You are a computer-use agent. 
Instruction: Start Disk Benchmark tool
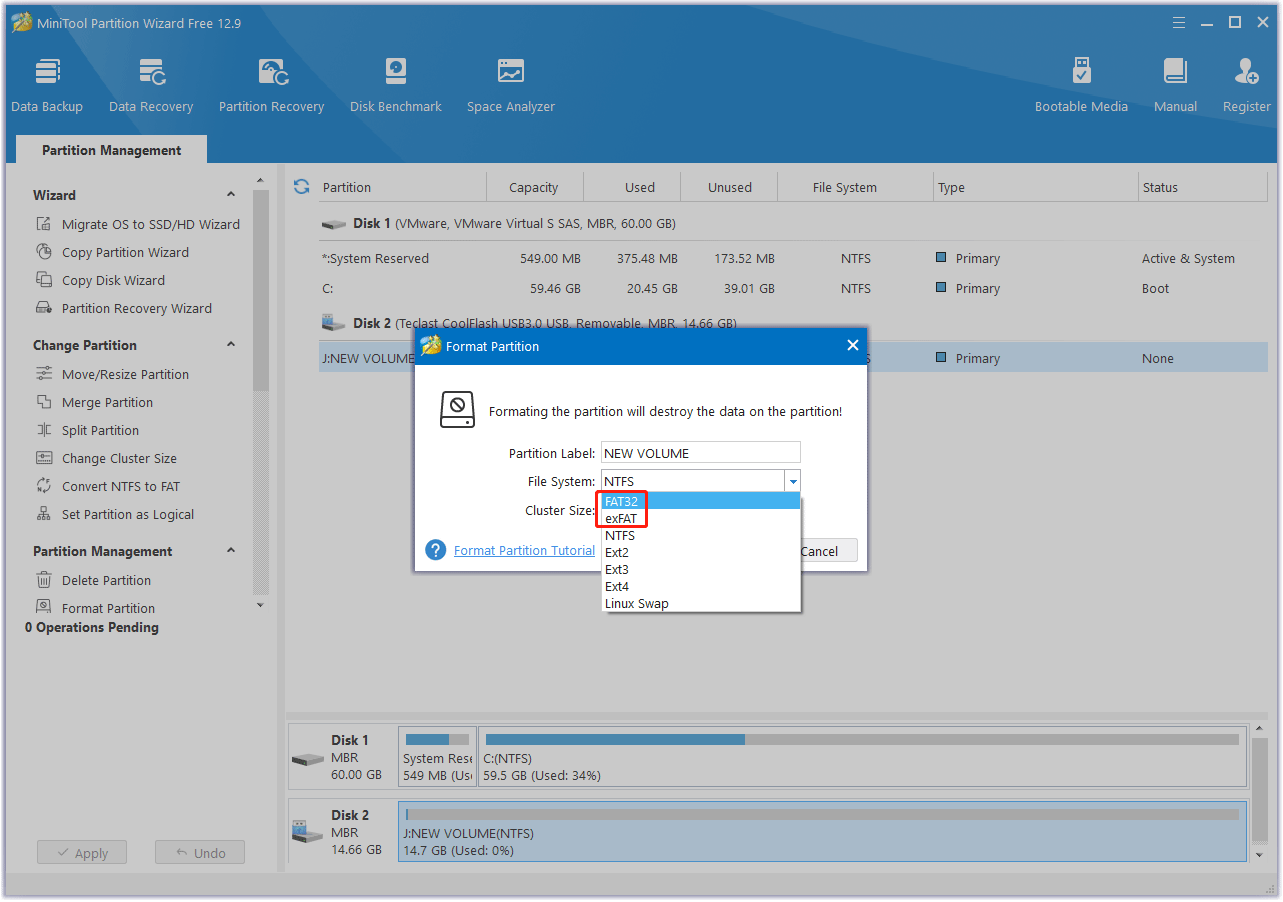(396, 85)
